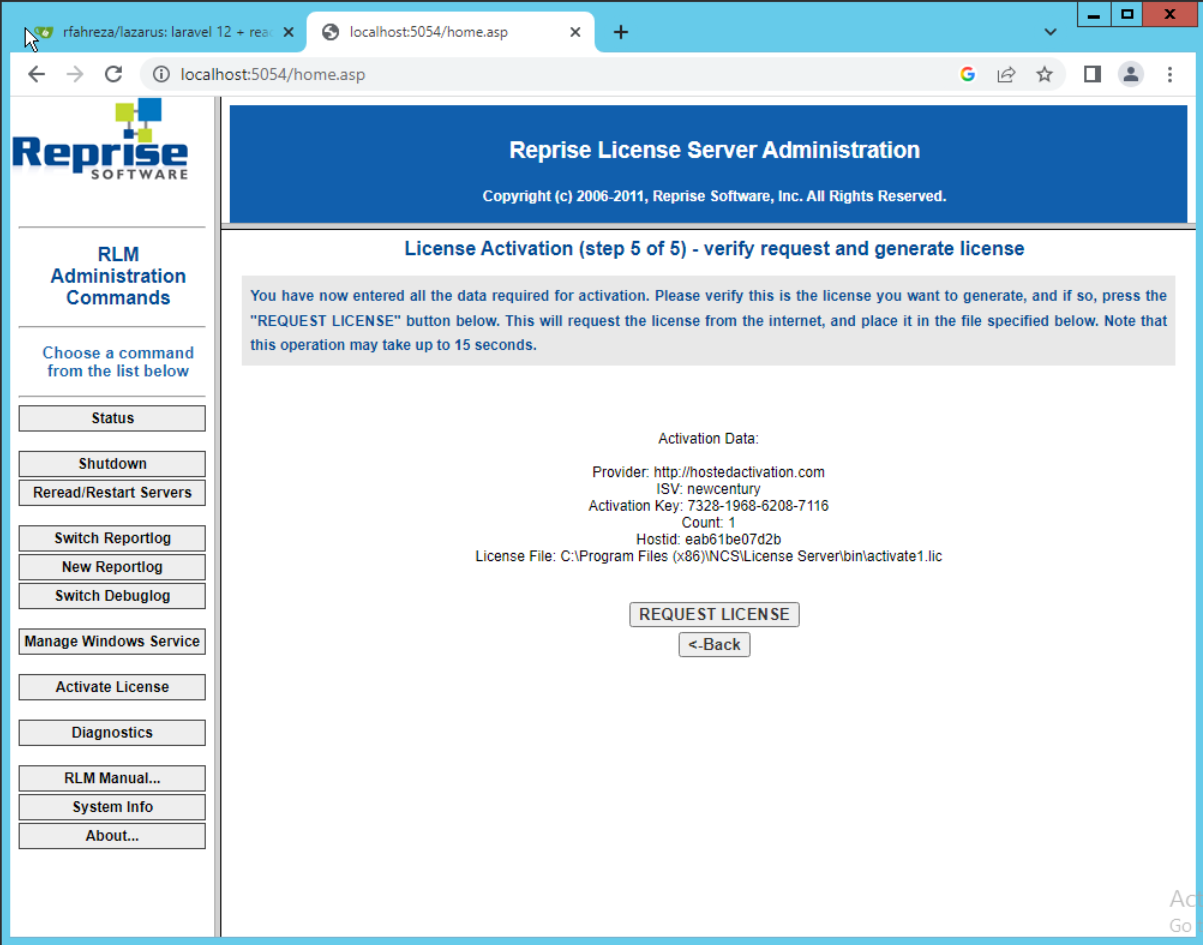Focus the address bar showing localhost:5054/home.asp

pos(560,74)
